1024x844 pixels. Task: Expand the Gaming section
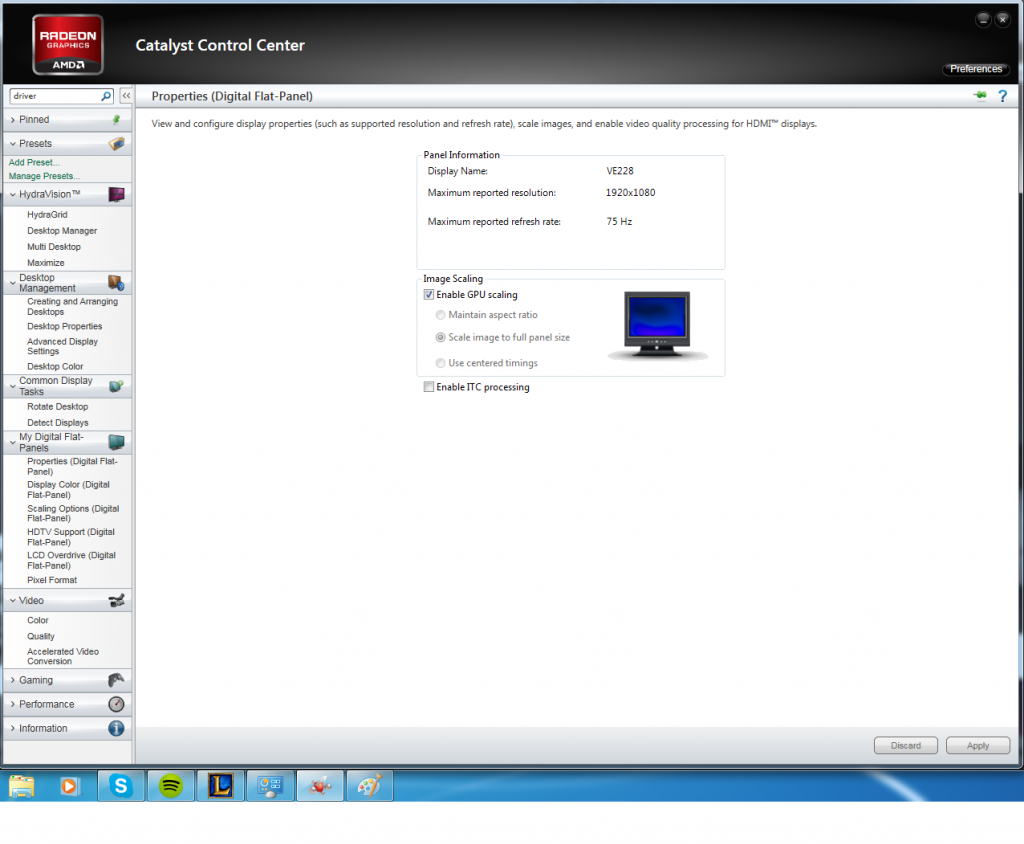click(12, 680)
